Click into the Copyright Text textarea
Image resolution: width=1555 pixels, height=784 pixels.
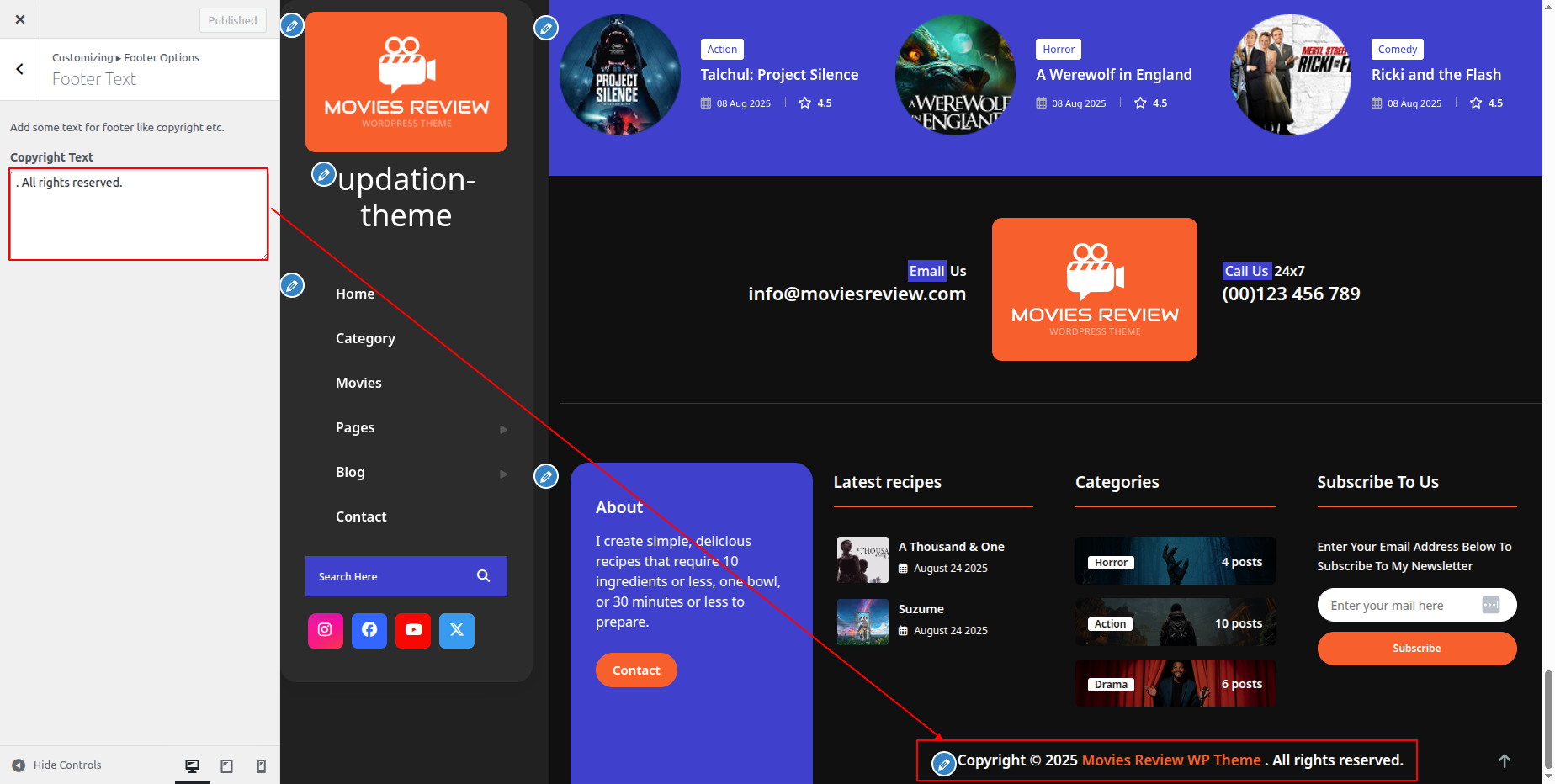coord(139,215)
